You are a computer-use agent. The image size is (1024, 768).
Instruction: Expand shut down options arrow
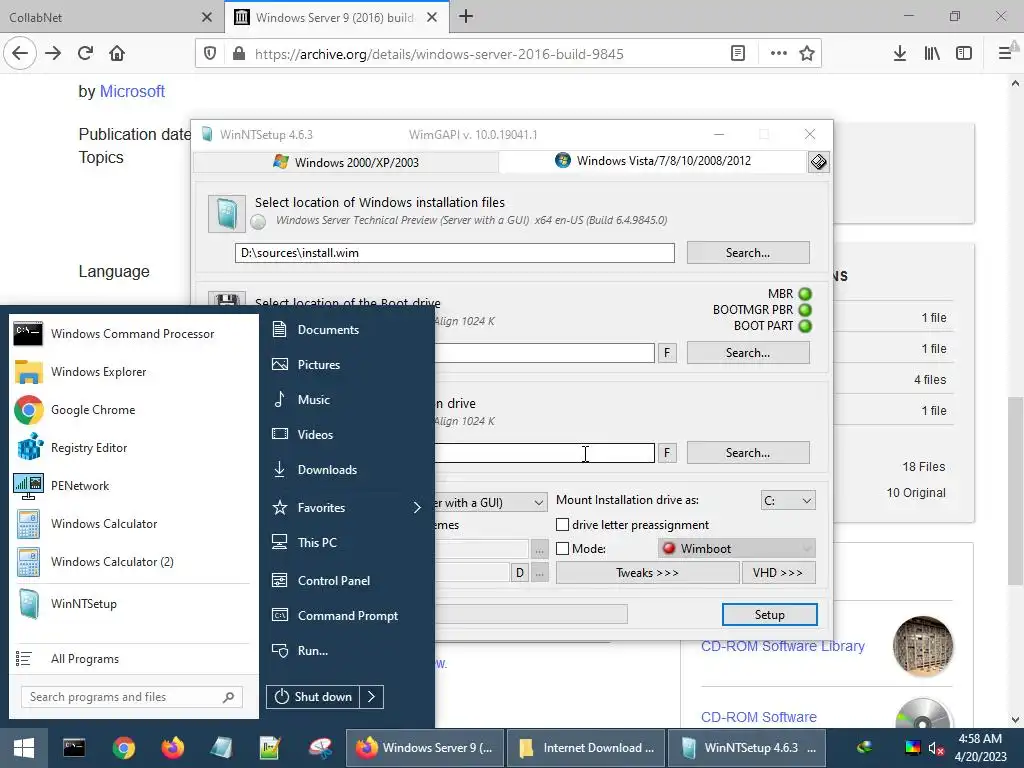click(x=372, y=697)
